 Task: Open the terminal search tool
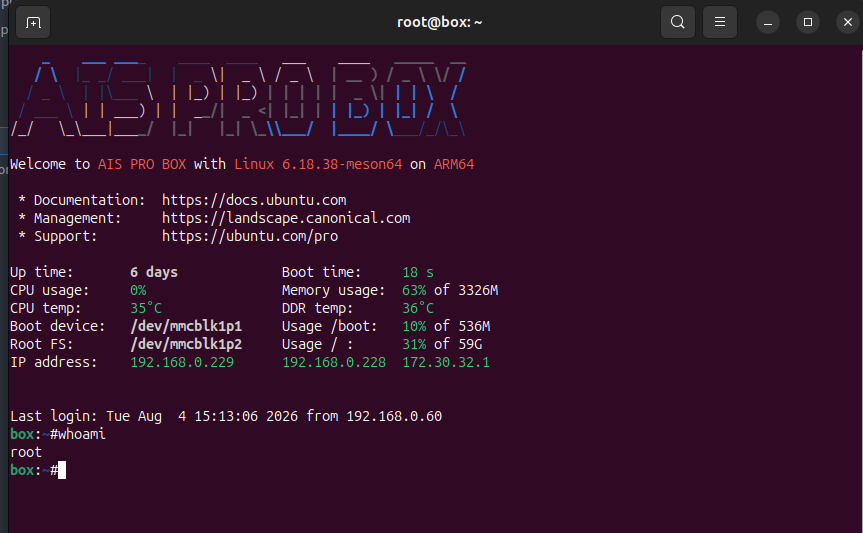point(678,23)
